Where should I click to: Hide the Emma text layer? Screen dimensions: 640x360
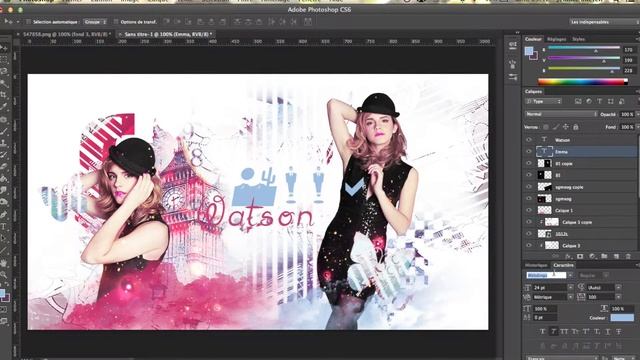point(529,151)
